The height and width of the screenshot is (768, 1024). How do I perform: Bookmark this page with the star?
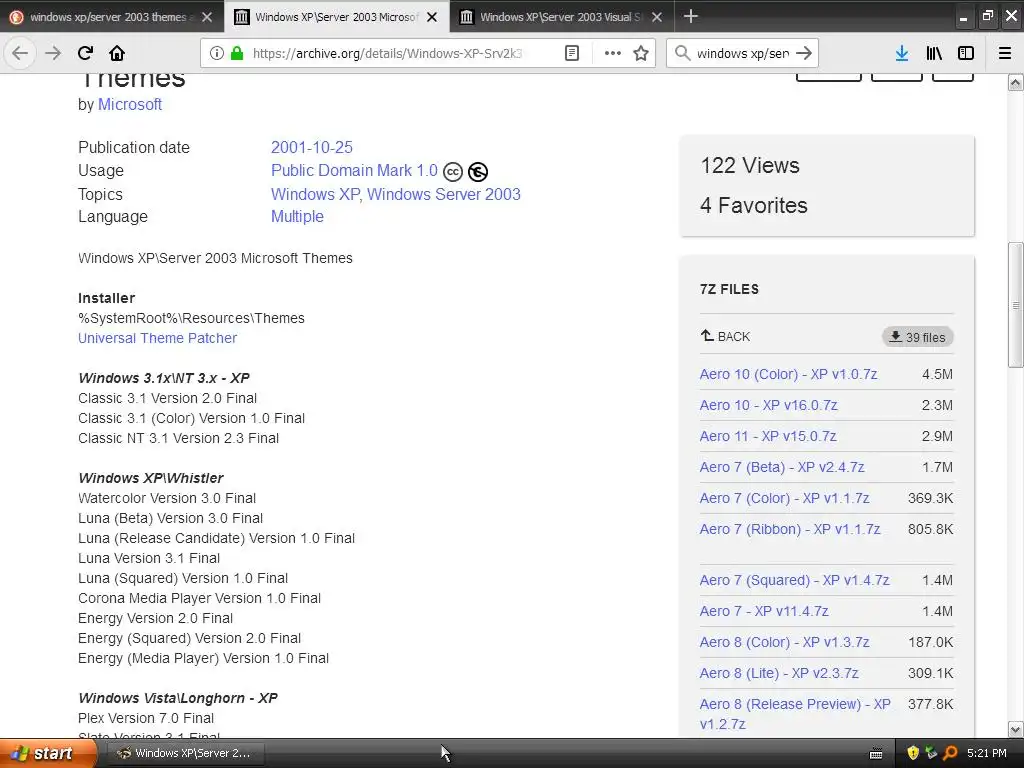pyautogui.click(x=641, y=54)
